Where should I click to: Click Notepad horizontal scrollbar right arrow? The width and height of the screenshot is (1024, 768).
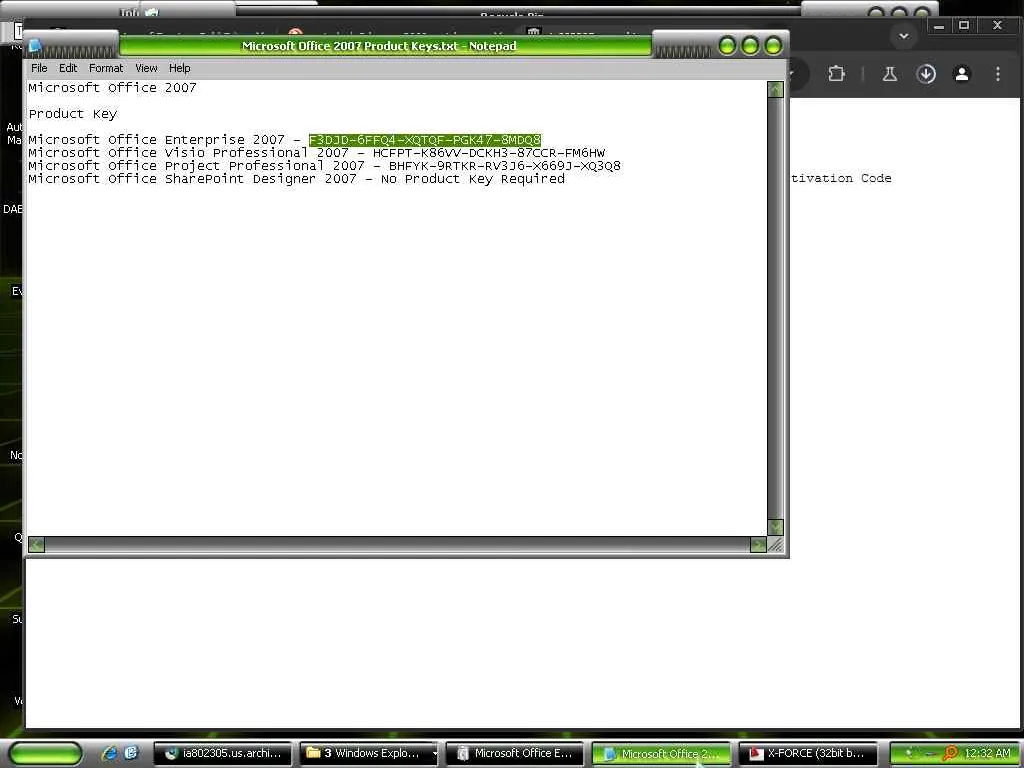click(x=758, y=545)
